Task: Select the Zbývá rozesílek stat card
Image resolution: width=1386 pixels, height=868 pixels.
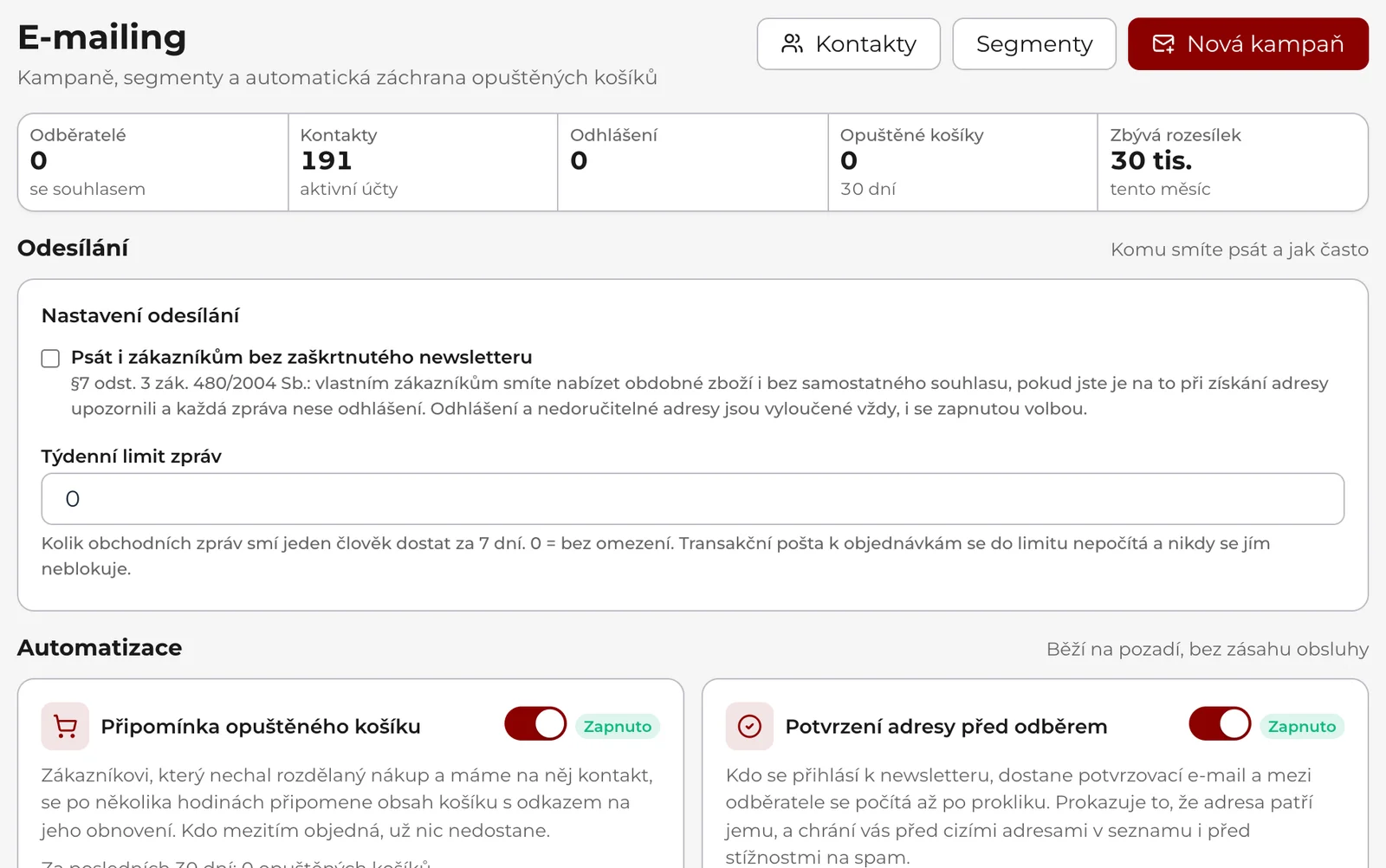Action: [x=1233, y=162]
